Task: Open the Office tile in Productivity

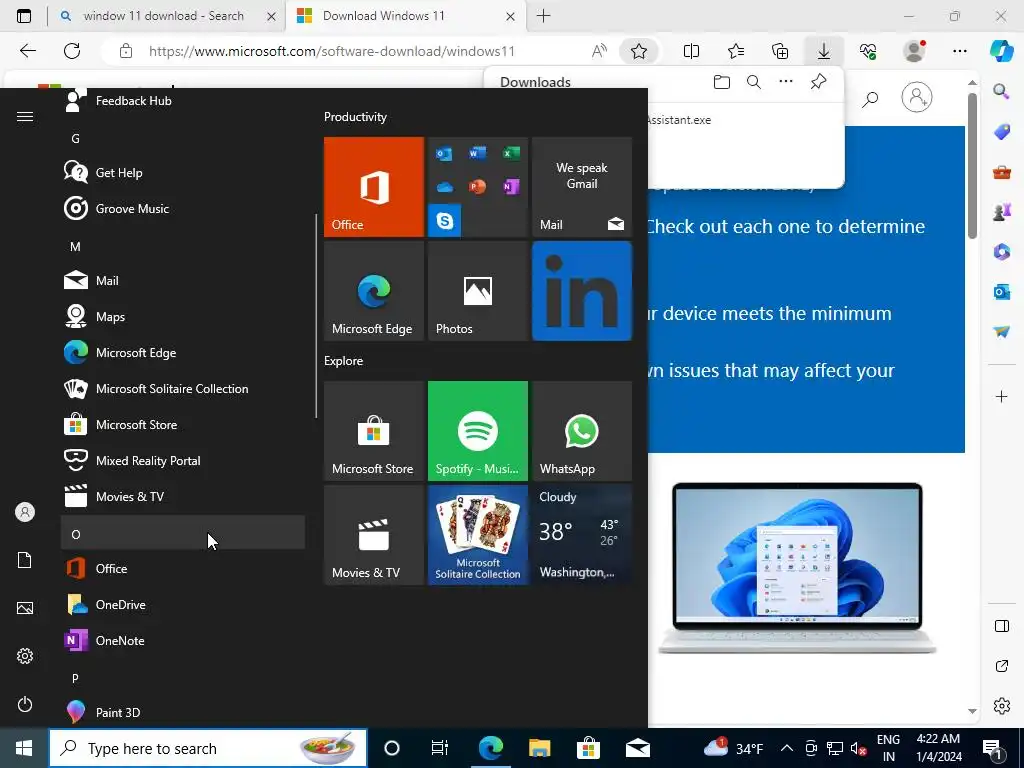Action: [x=374, y=187]
